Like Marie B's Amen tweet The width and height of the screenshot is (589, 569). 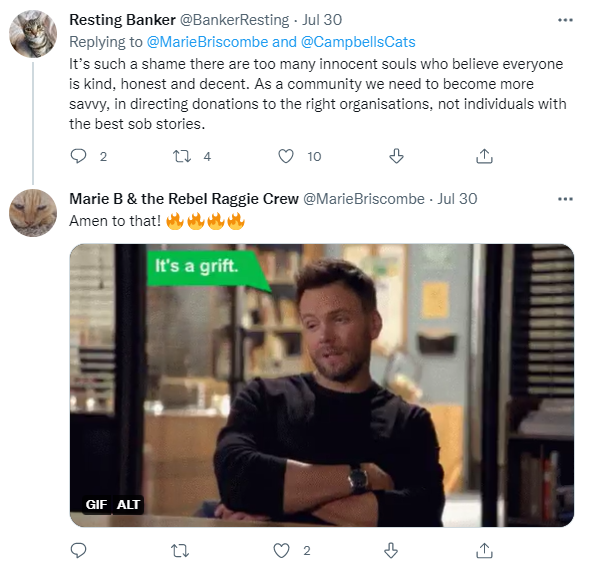pos(281,551)
